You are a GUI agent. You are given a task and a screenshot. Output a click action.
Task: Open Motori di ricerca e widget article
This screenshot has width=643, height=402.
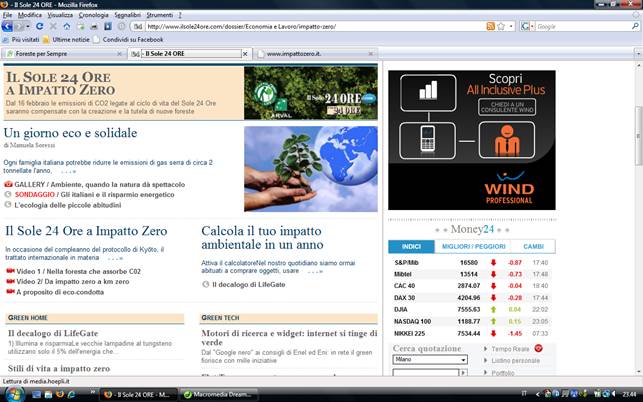click(289, 338)
